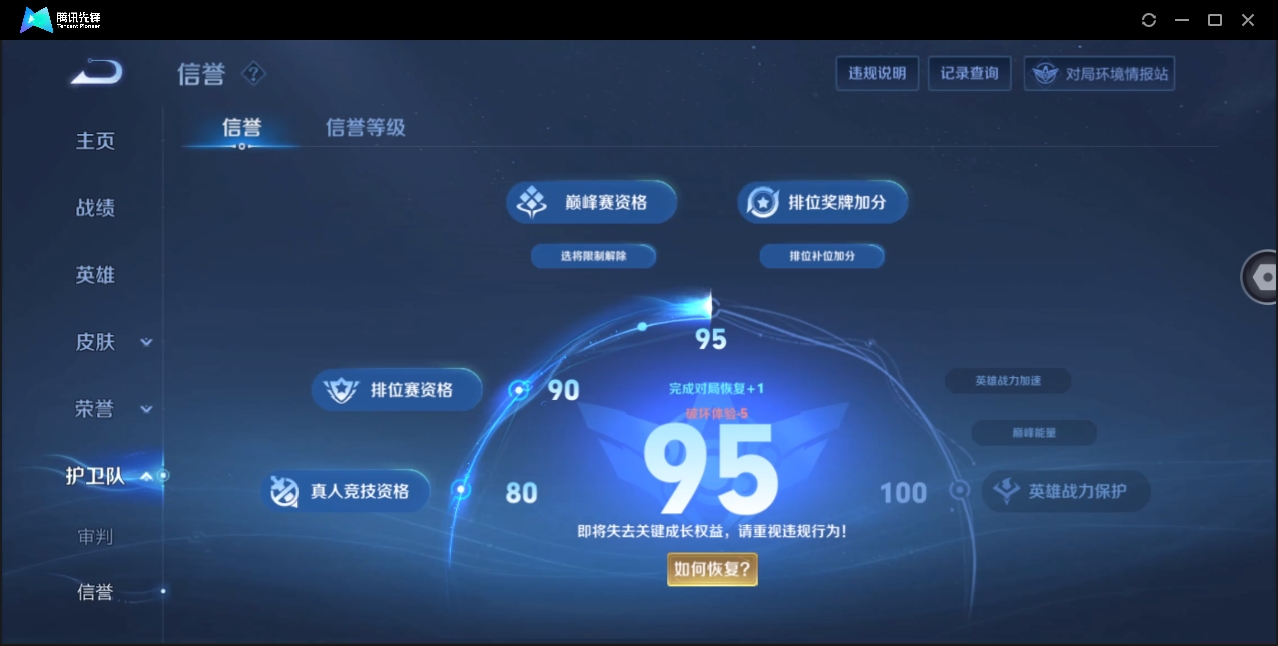Select the 80 credit node marker
The image size is (1278, 646).
point(461,490)
